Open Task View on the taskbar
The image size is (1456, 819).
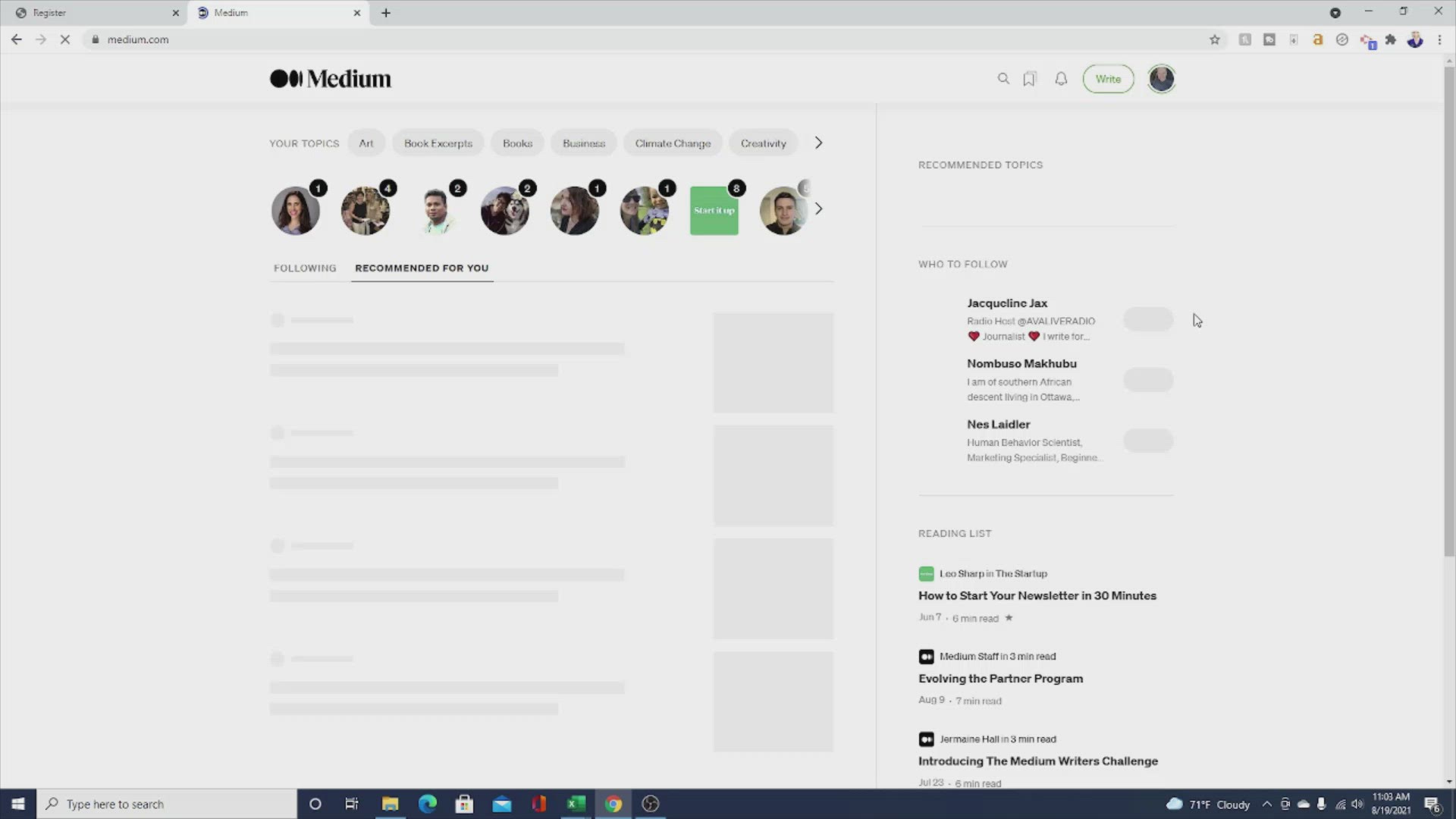(x=352, y=804)
